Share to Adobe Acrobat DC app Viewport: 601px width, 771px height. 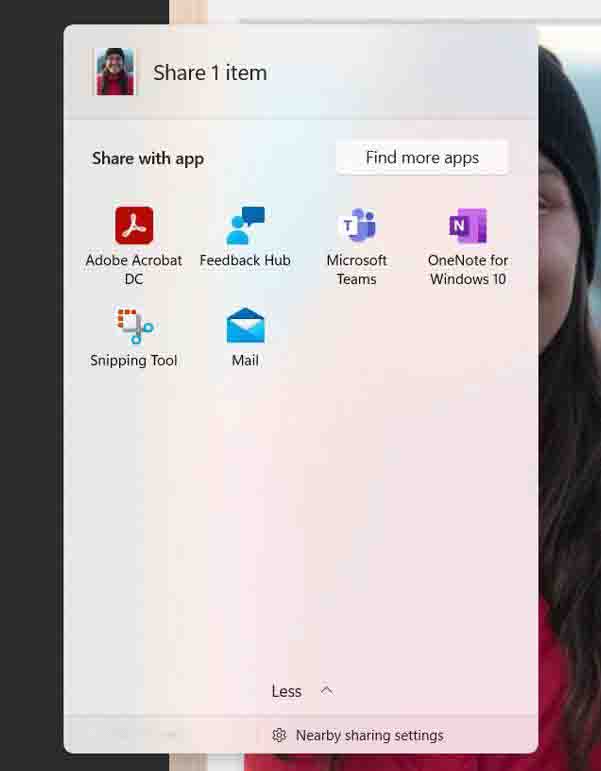[x=134, y=246]
